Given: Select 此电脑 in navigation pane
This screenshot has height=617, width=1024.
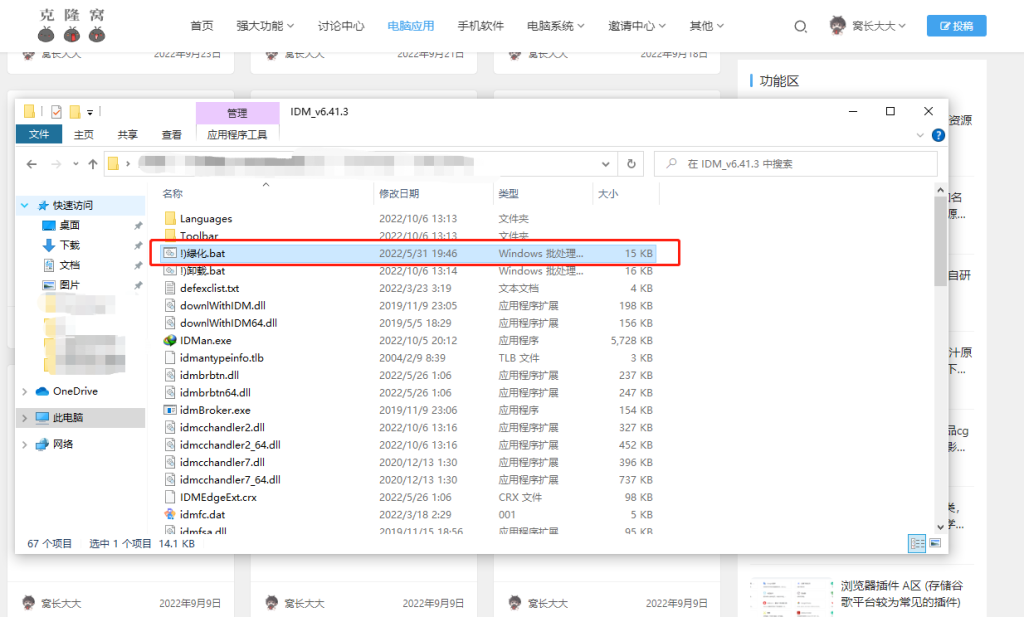Looking at the screenshot, I should click(x=68, y=418).
